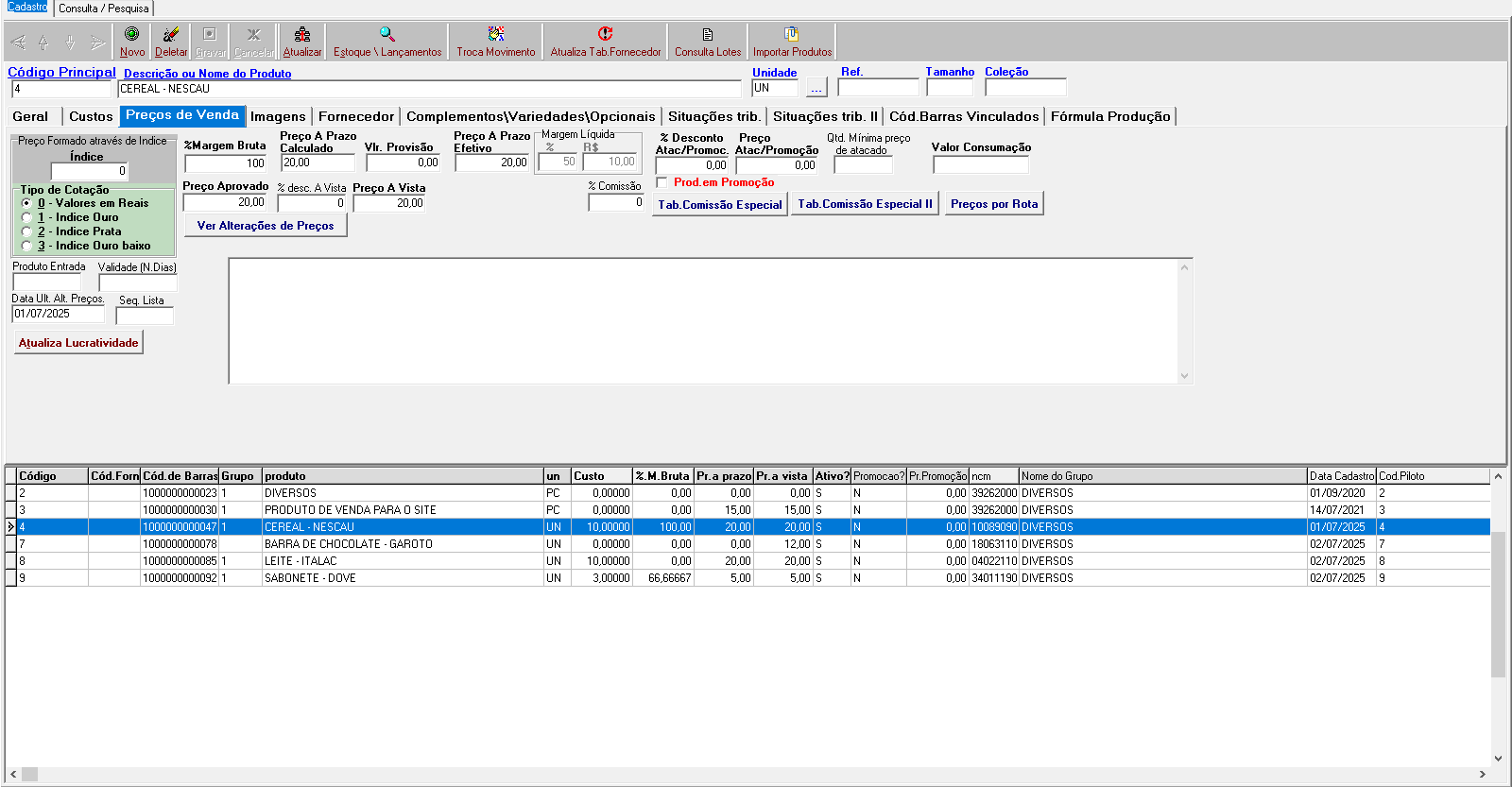
Task: Select the Indice Prata radio option
Action: pyautogui.click(x=27, y=231)
